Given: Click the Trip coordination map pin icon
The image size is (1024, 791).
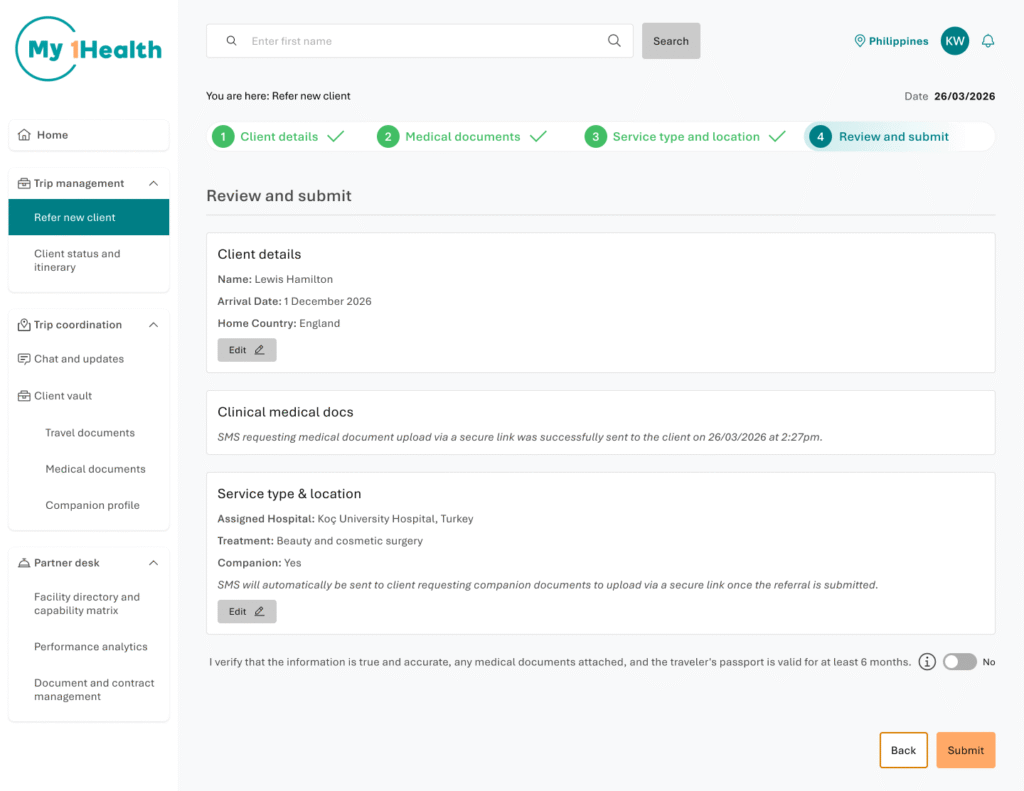Looking at the screenshot, I should point(24,325).
